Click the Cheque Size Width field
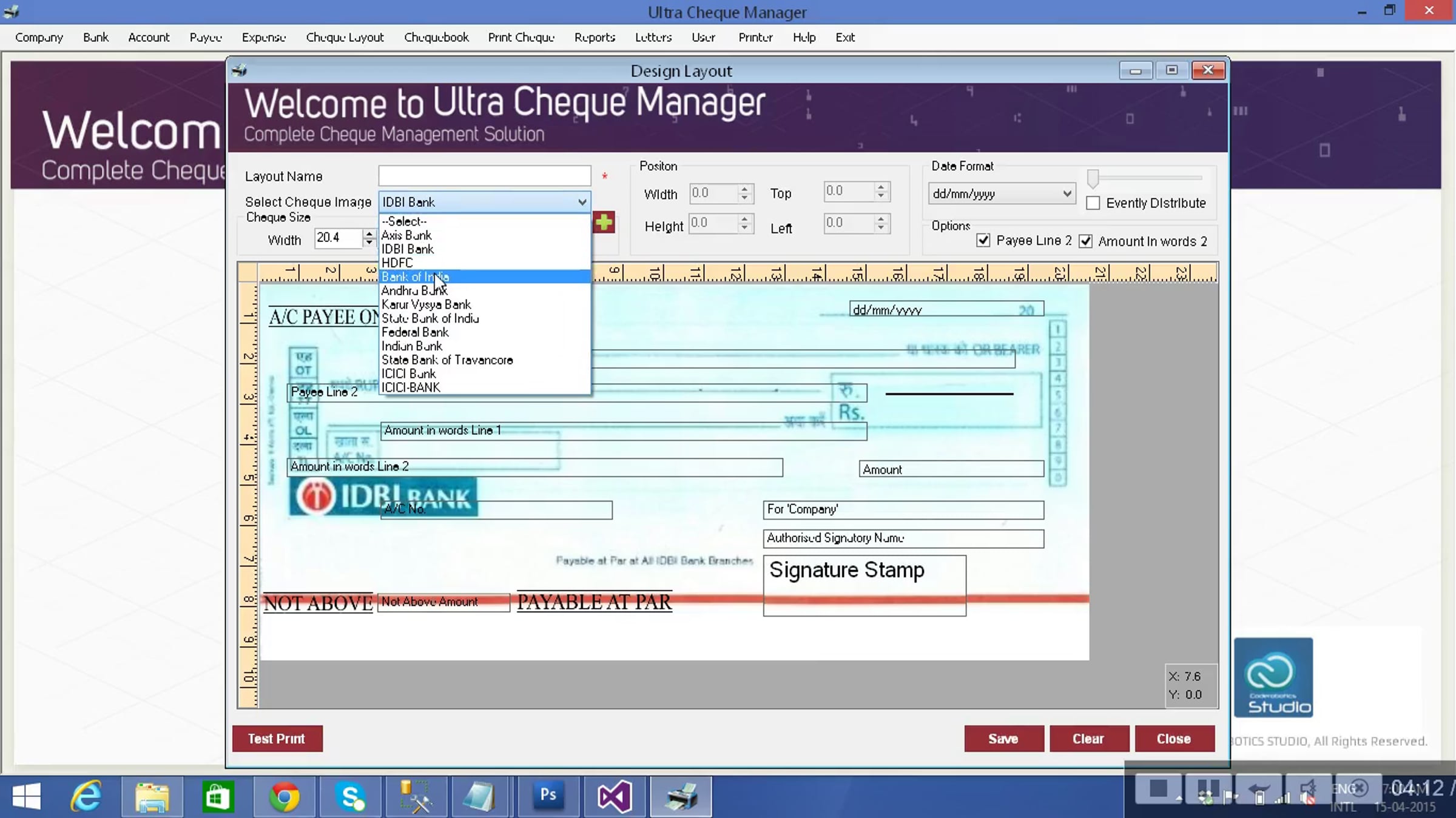The height and width of the screenshot is (818, 1456). (x=338, y=238)
